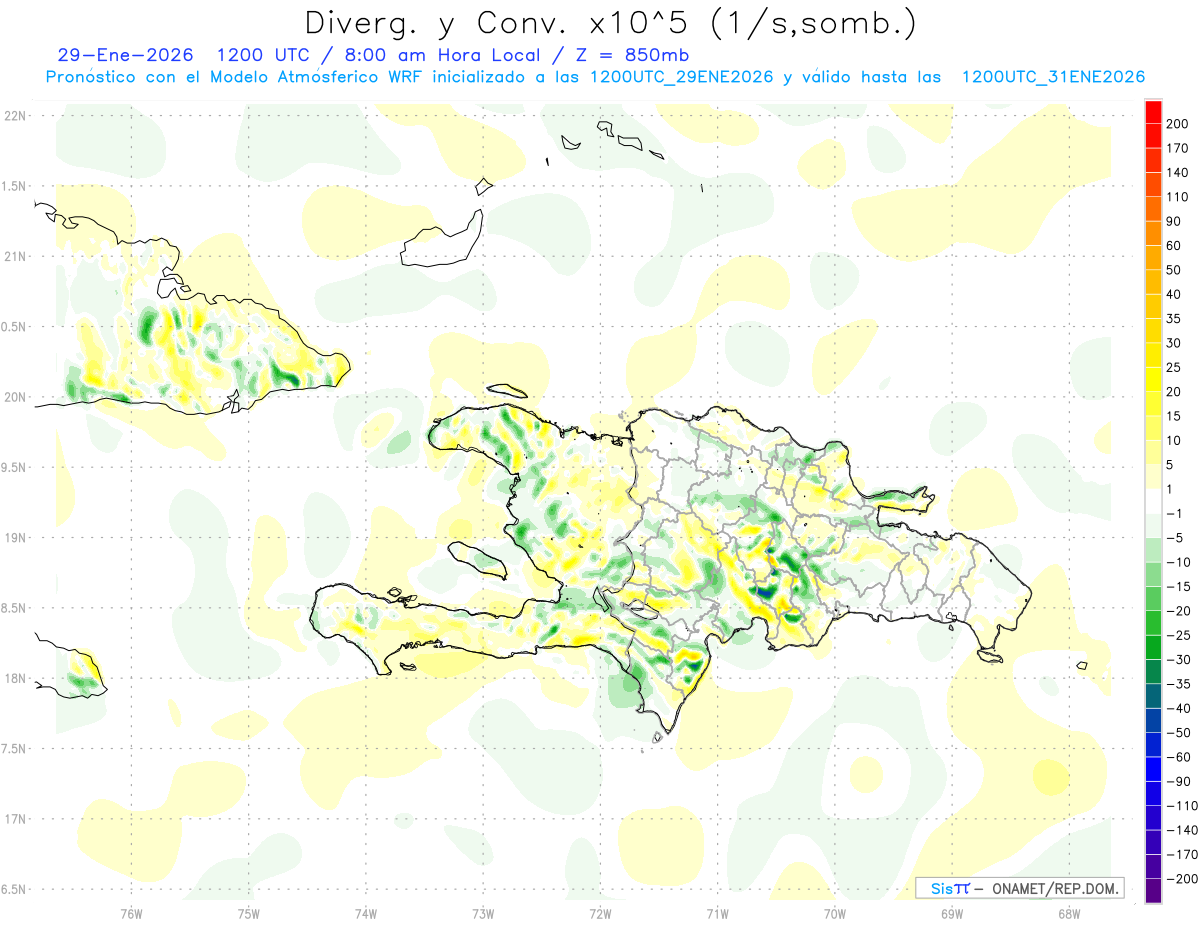The height and width of the screenshot is (927, 1200).
Task: Click the positive '60' color scale label
Action: pos(1176,246)
